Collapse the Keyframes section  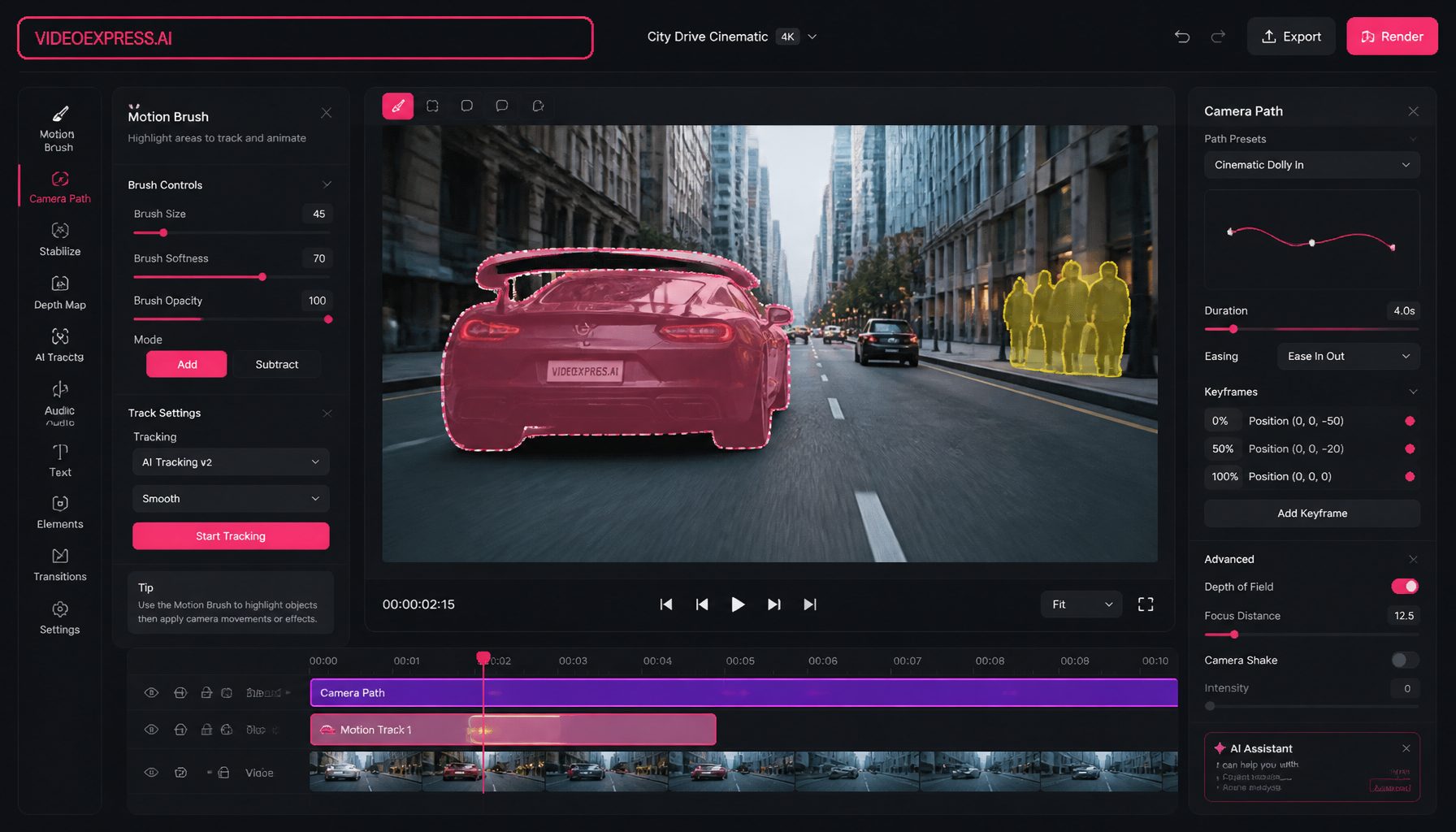pos(1413,392)
